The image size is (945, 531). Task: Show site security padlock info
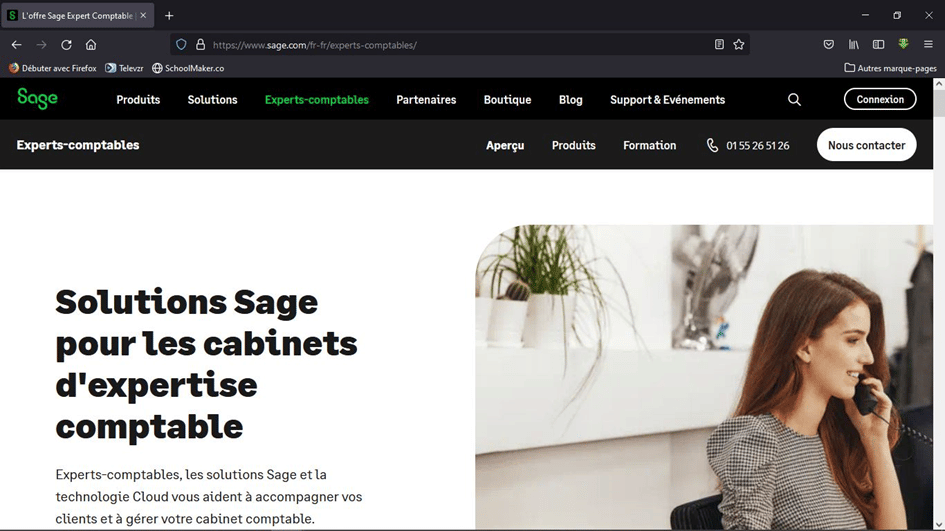point(200,45)
